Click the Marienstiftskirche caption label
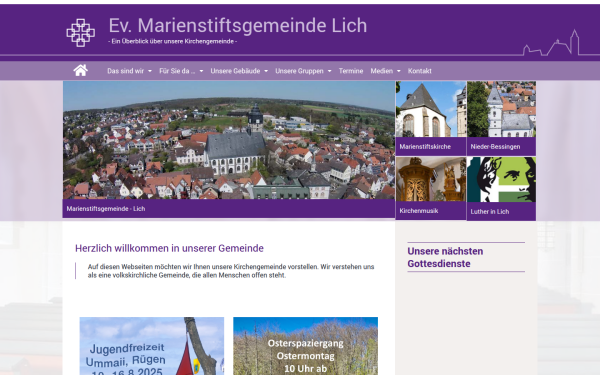The image size is (600, 375). (x=425, y=147)
